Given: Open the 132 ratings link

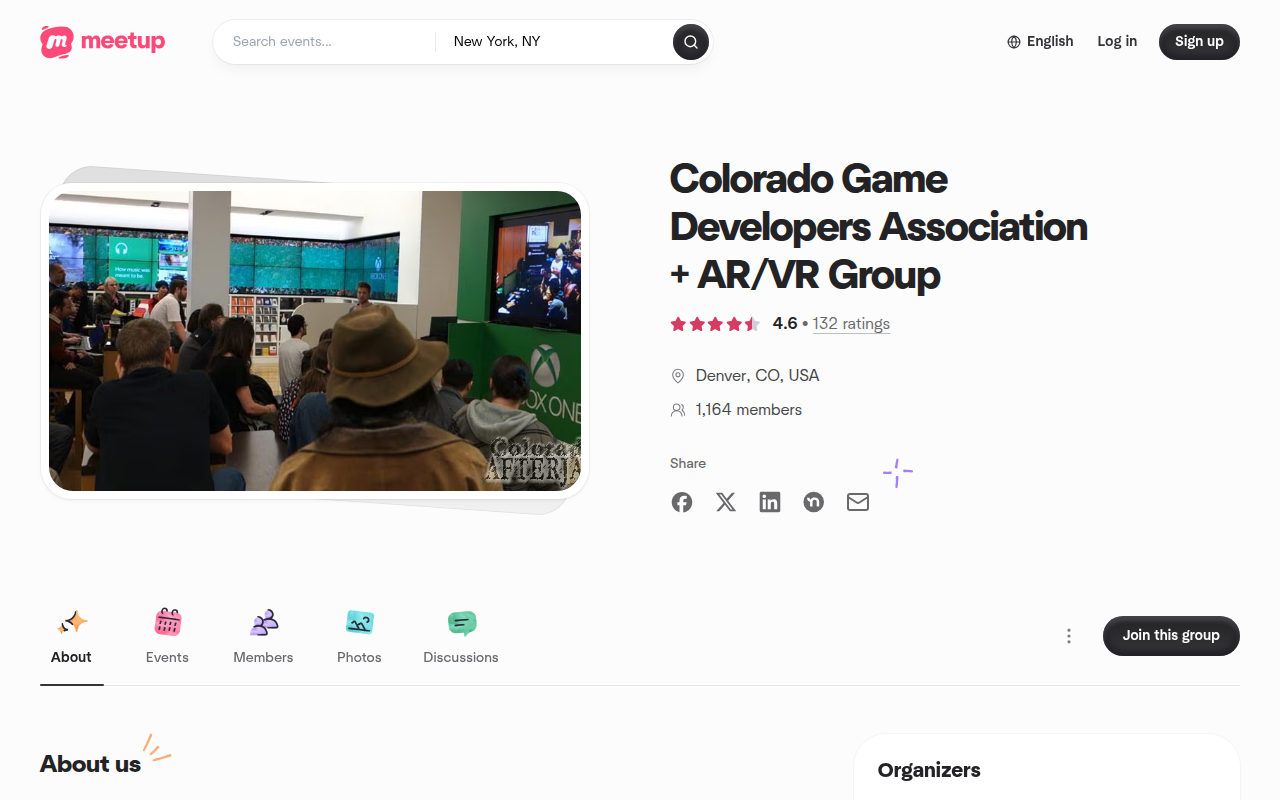Looking at the screenshot, I should (x=851, y=324).
